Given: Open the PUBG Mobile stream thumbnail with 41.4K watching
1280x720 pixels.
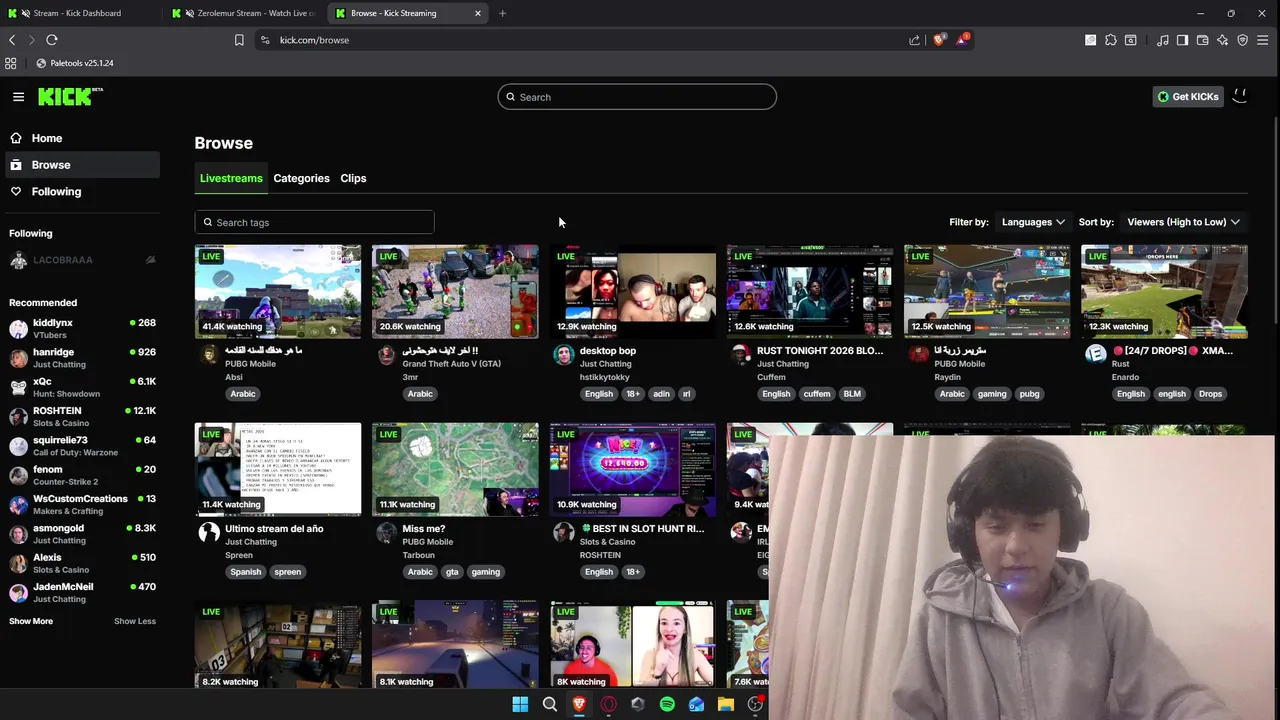Looking at the screenshot, I should click(278, 291).
